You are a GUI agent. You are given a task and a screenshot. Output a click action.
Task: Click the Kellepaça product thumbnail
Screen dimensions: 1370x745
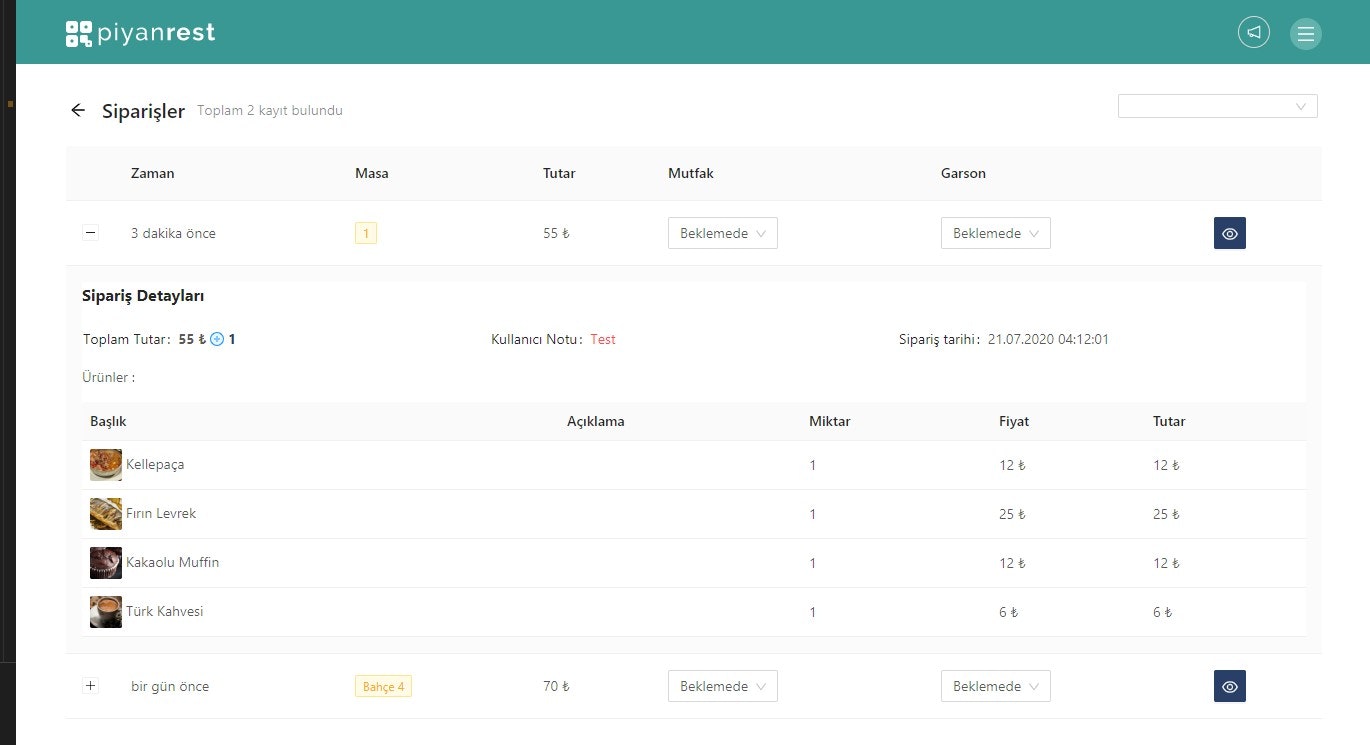point(105,464)
